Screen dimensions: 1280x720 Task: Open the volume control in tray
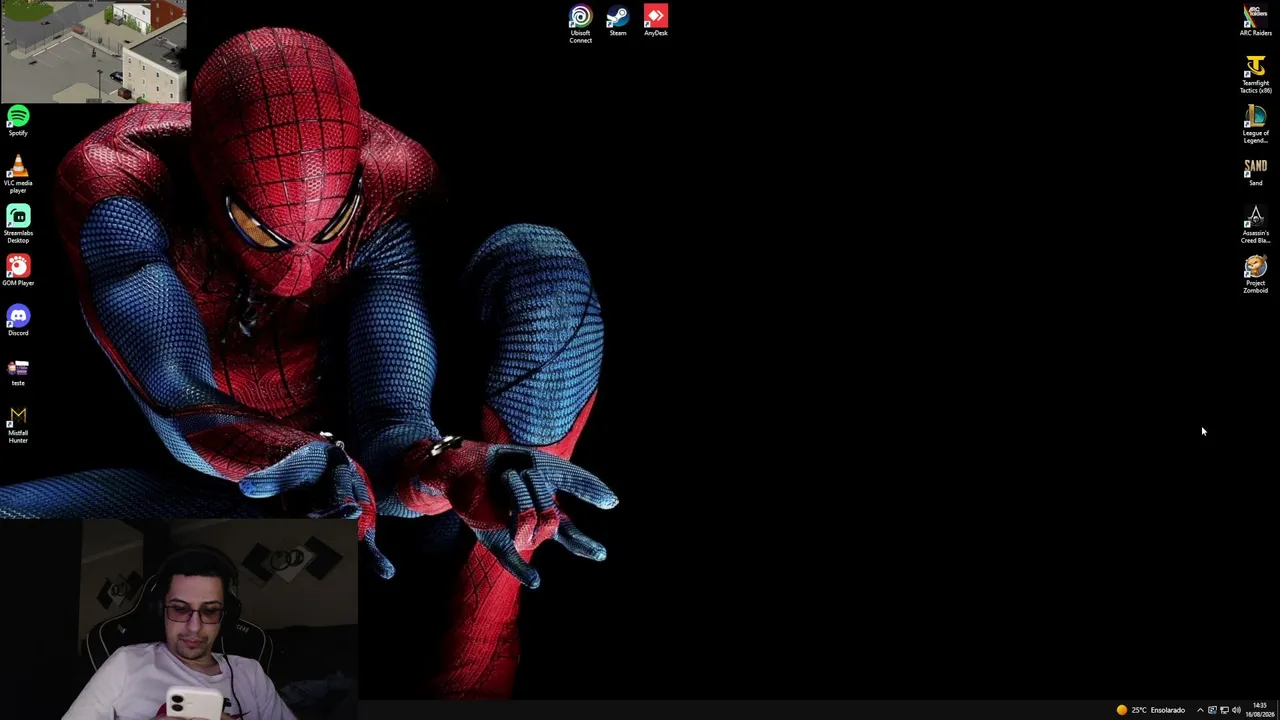[1237, 710]
